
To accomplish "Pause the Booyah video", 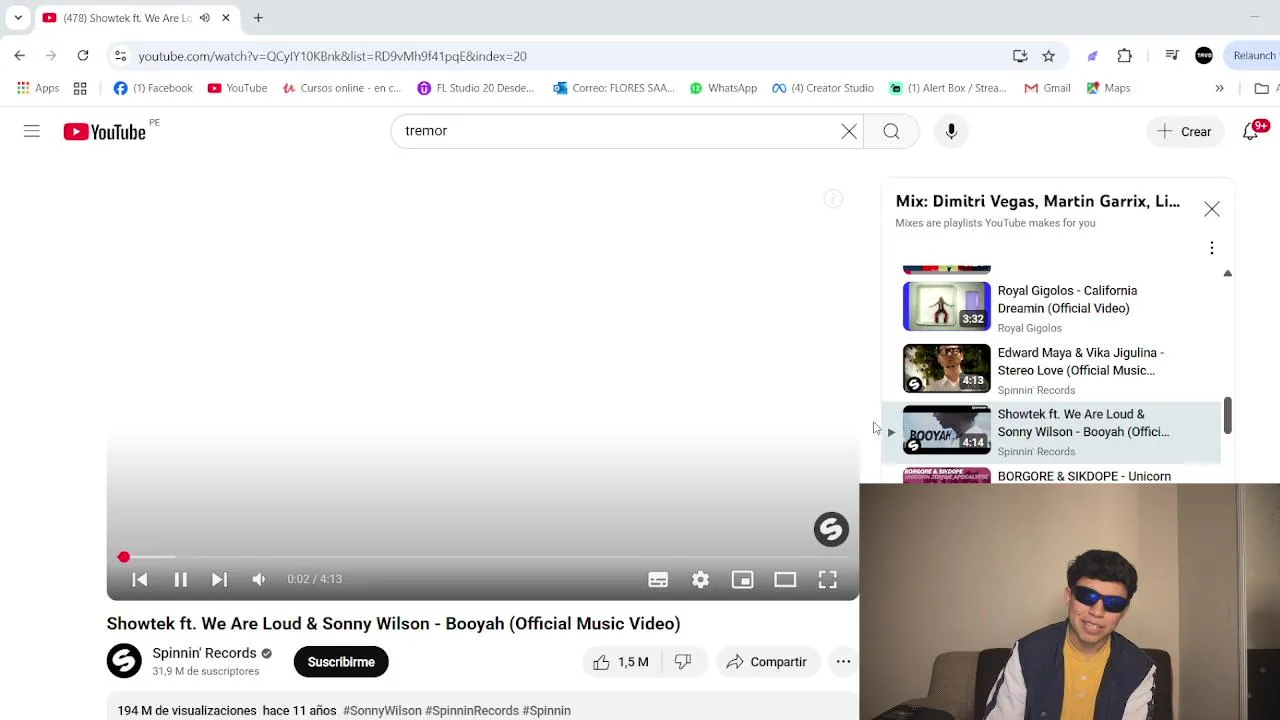I will pyautogui.click(x=181, y=579).
